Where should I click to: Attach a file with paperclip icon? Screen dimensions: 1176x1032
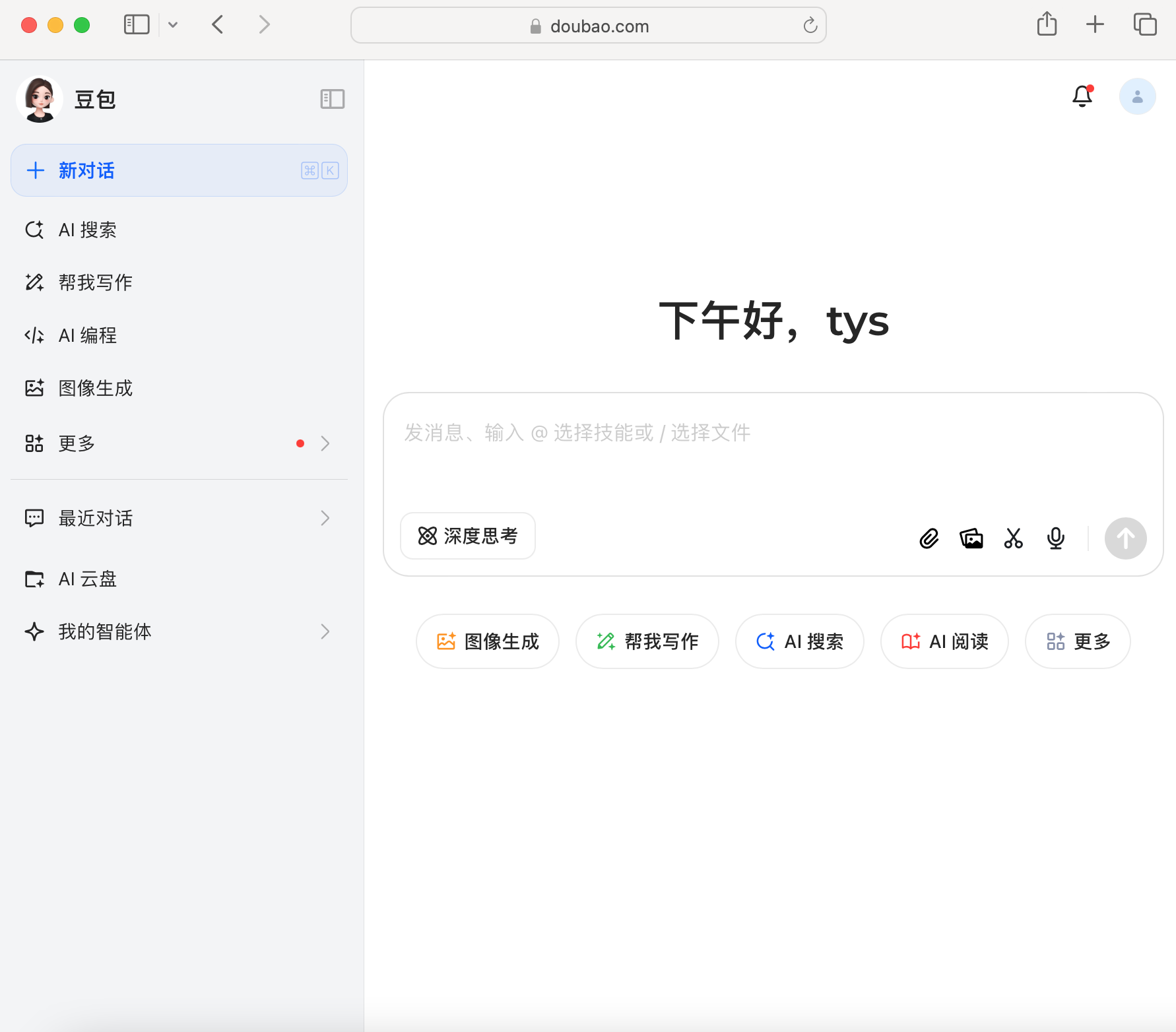(929, 538)
